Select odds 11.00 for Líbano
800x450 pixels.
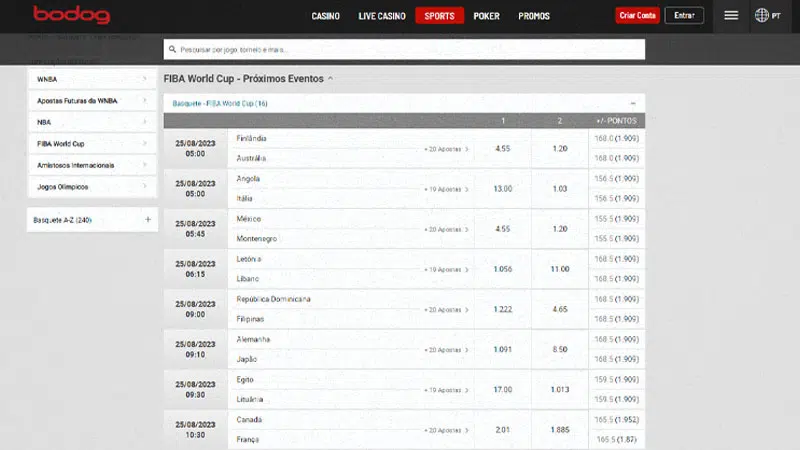click(560, 269)
